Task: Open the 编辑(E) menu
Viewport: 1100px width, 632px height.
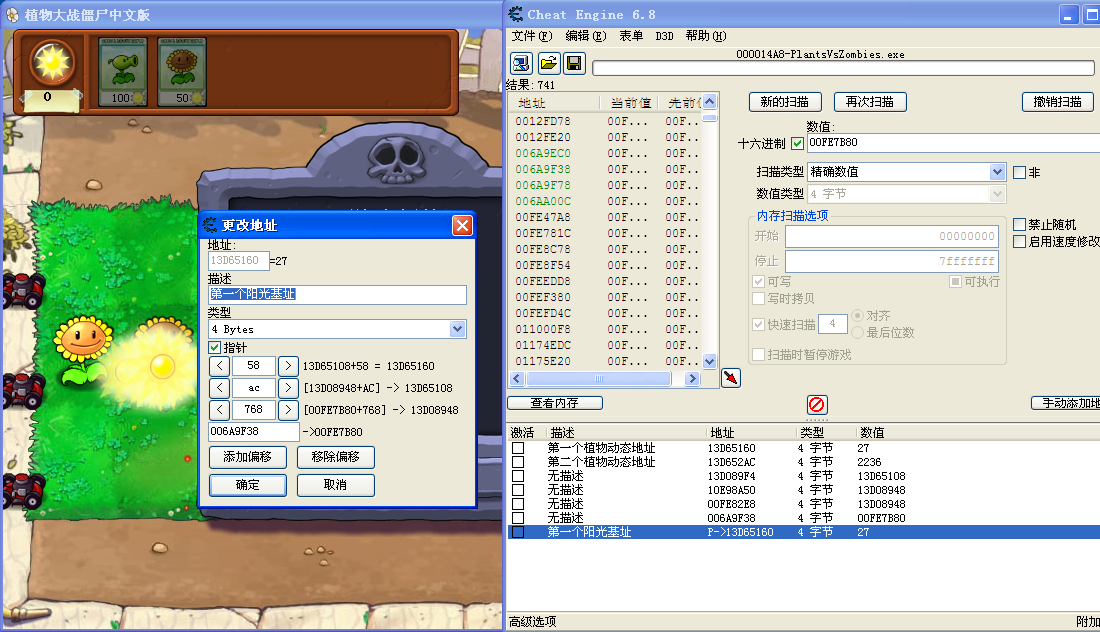Action: point(585,36)
